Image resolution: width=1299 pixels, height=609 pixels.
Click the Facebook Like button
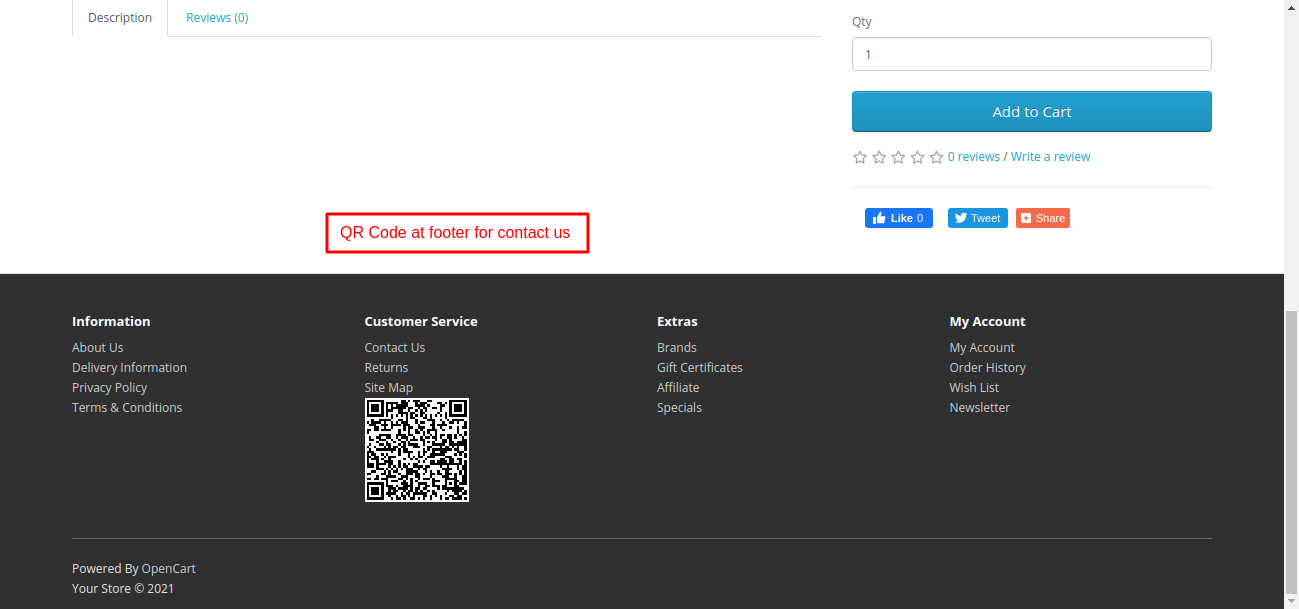pyautogui.click(x=898, y=218)
